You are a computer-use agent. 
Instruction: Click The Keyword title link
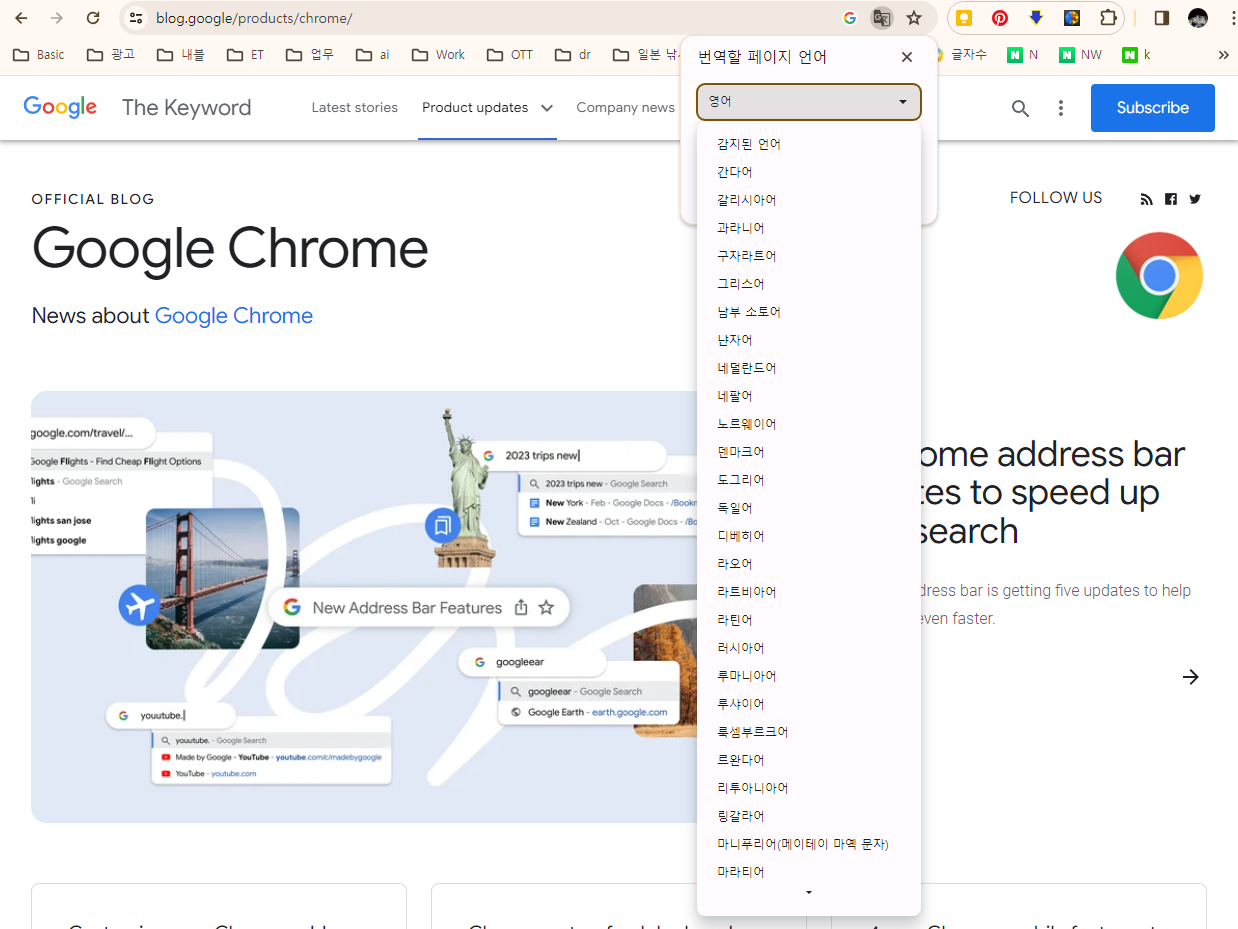pyautogui.click(x=187, y=108)
